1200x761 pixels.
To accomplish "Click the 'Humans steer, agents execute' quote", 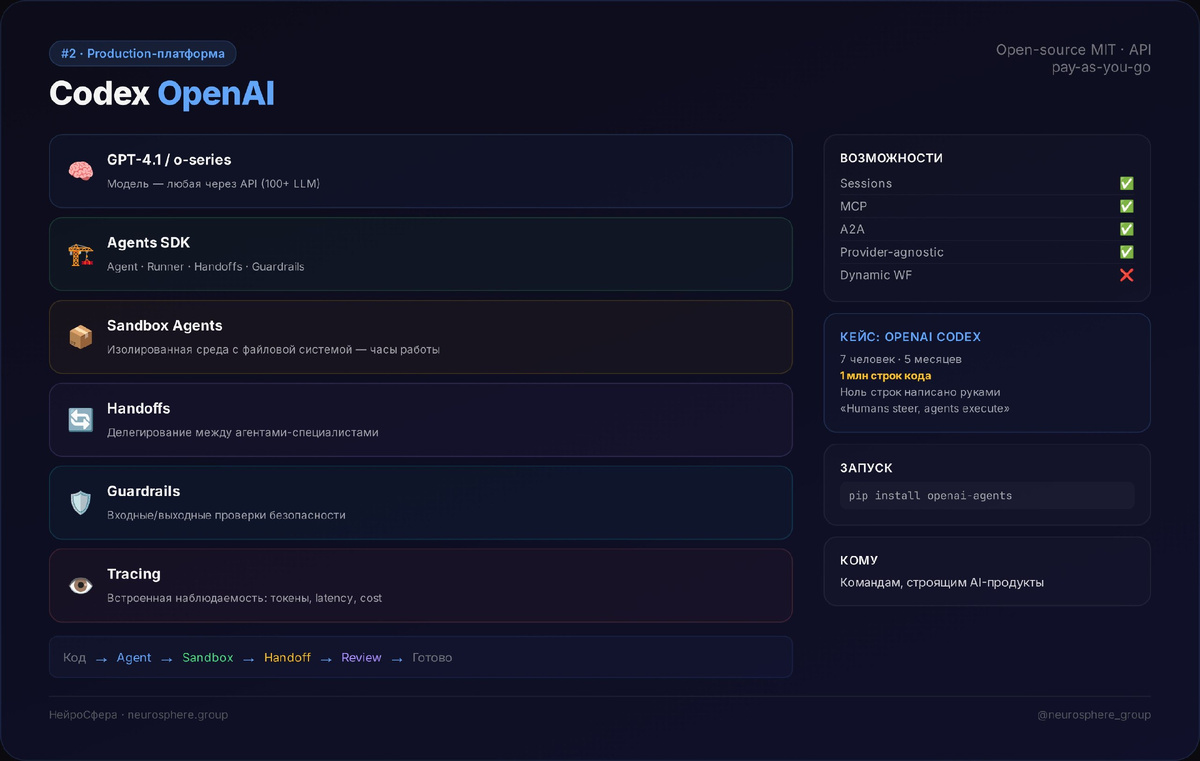I will coord(925,409).
